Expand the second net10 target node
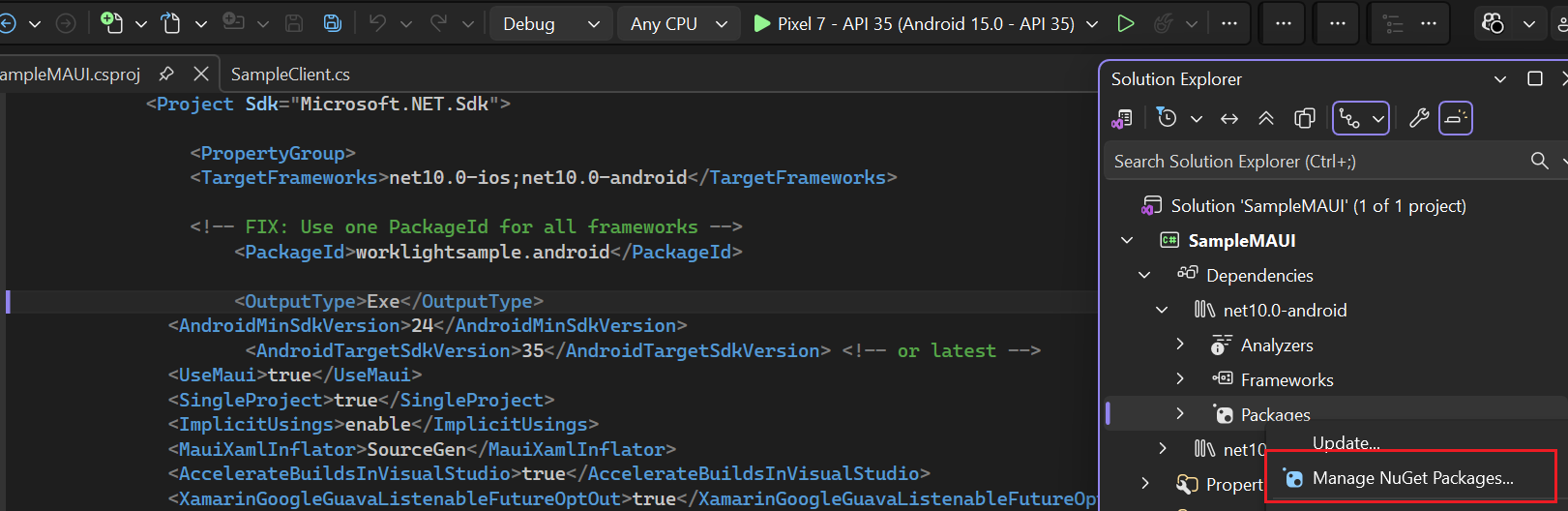 (x=1162, y=448)
